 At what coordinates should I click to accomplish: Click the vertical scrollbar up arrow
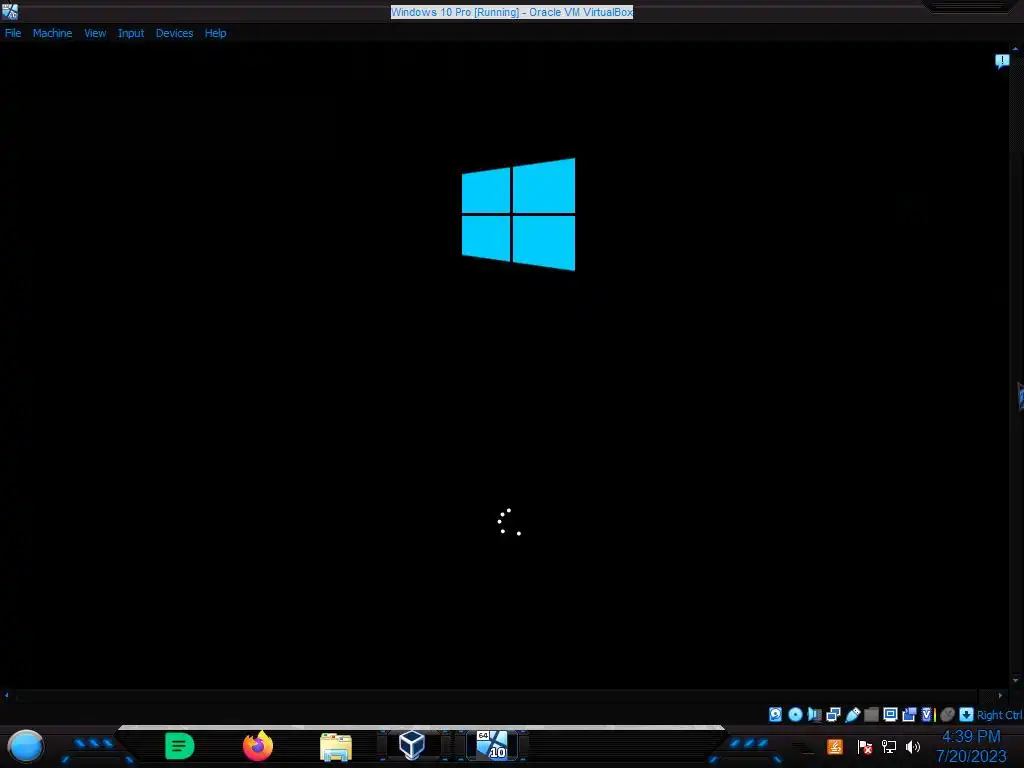[1015, 48]
